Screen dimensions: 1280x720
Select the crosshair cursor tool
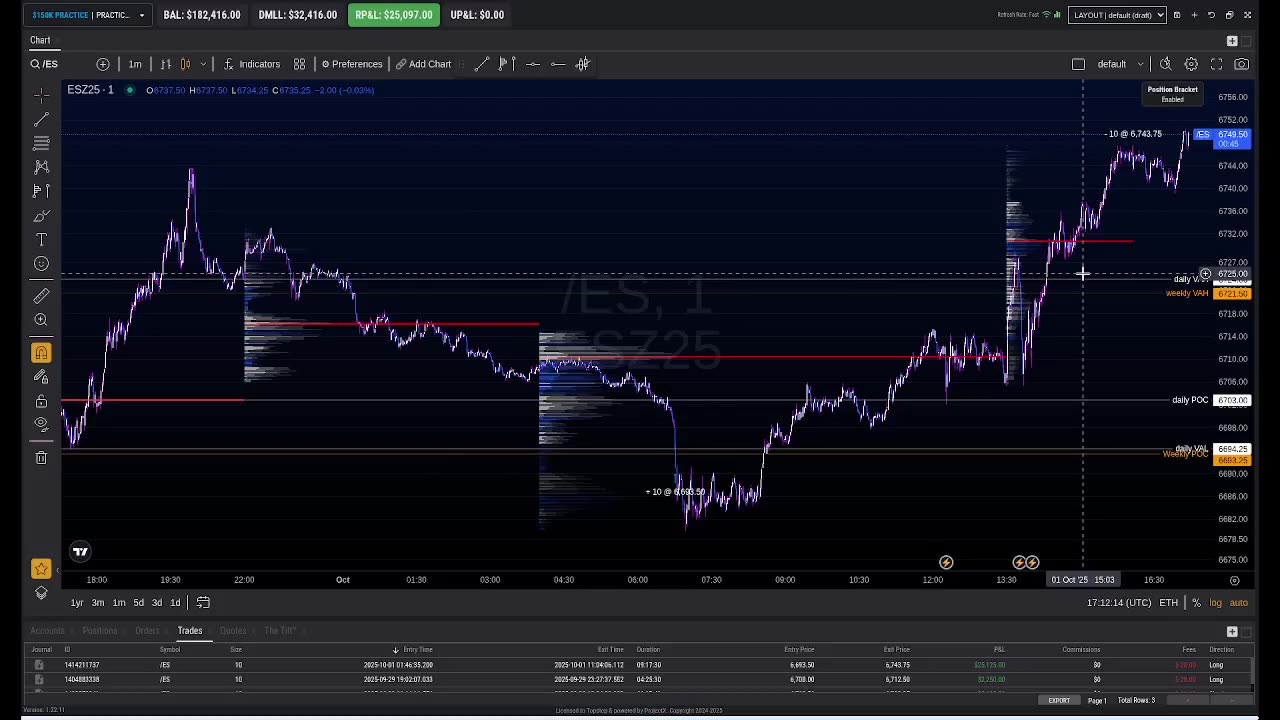tap(41, 95)
